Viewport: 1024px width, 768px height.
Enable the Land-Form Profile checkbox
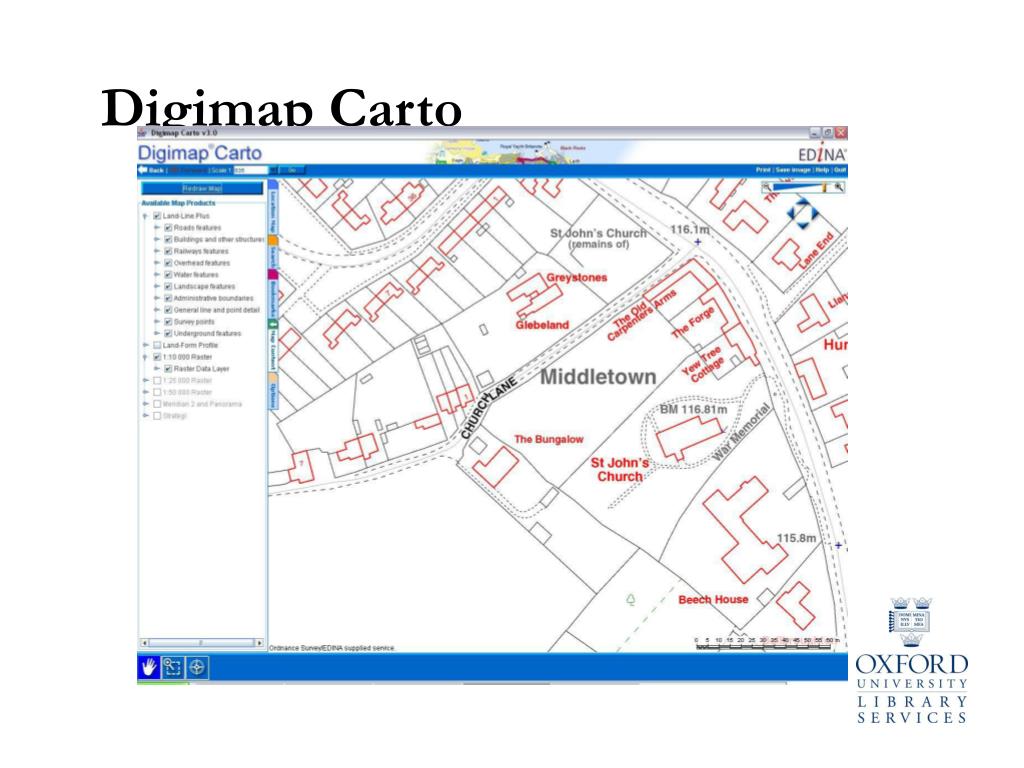[x=157, y=345]
